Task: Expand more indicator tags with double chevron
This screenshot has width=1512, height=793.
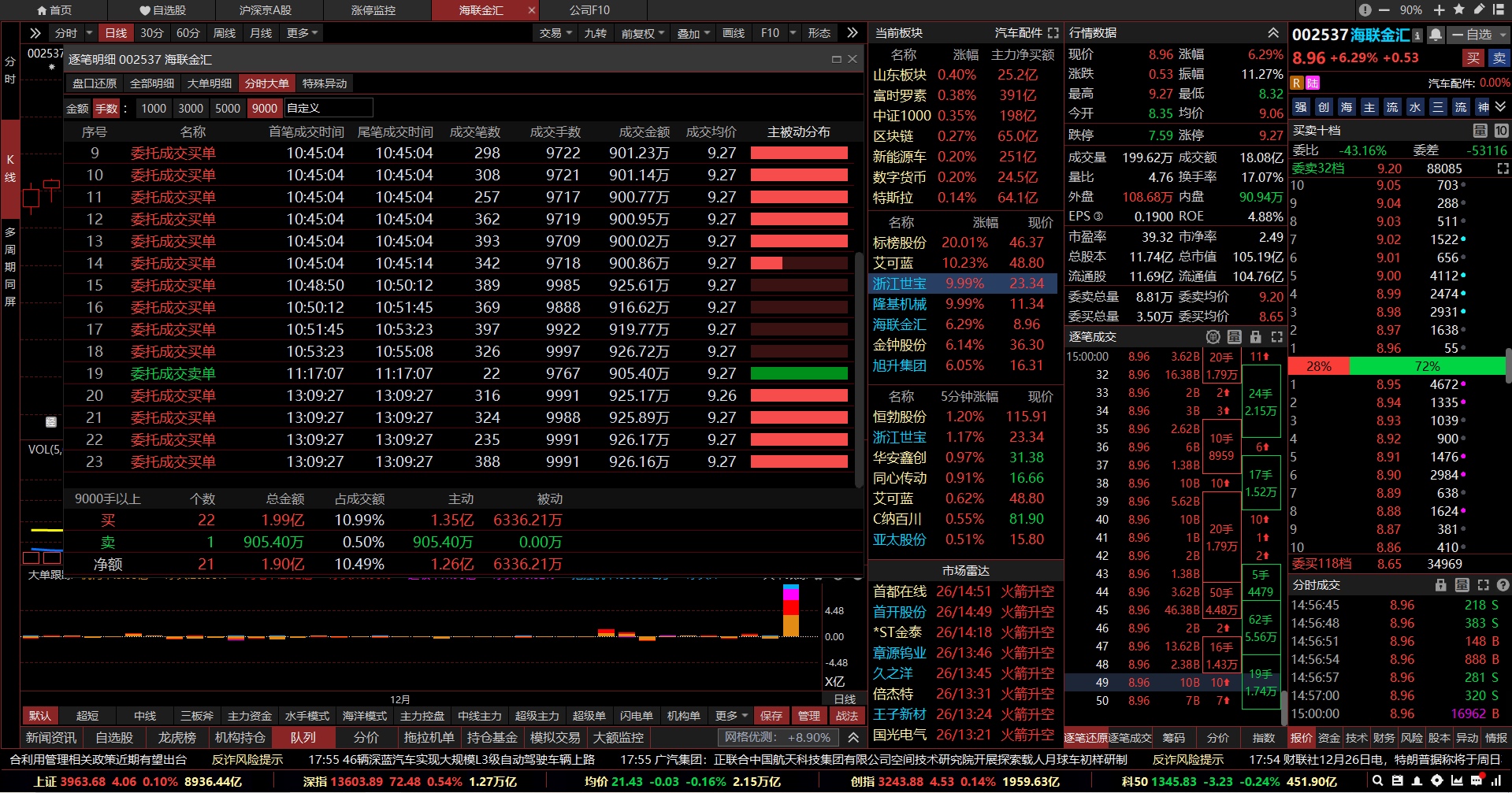Action: (1500, 107)
